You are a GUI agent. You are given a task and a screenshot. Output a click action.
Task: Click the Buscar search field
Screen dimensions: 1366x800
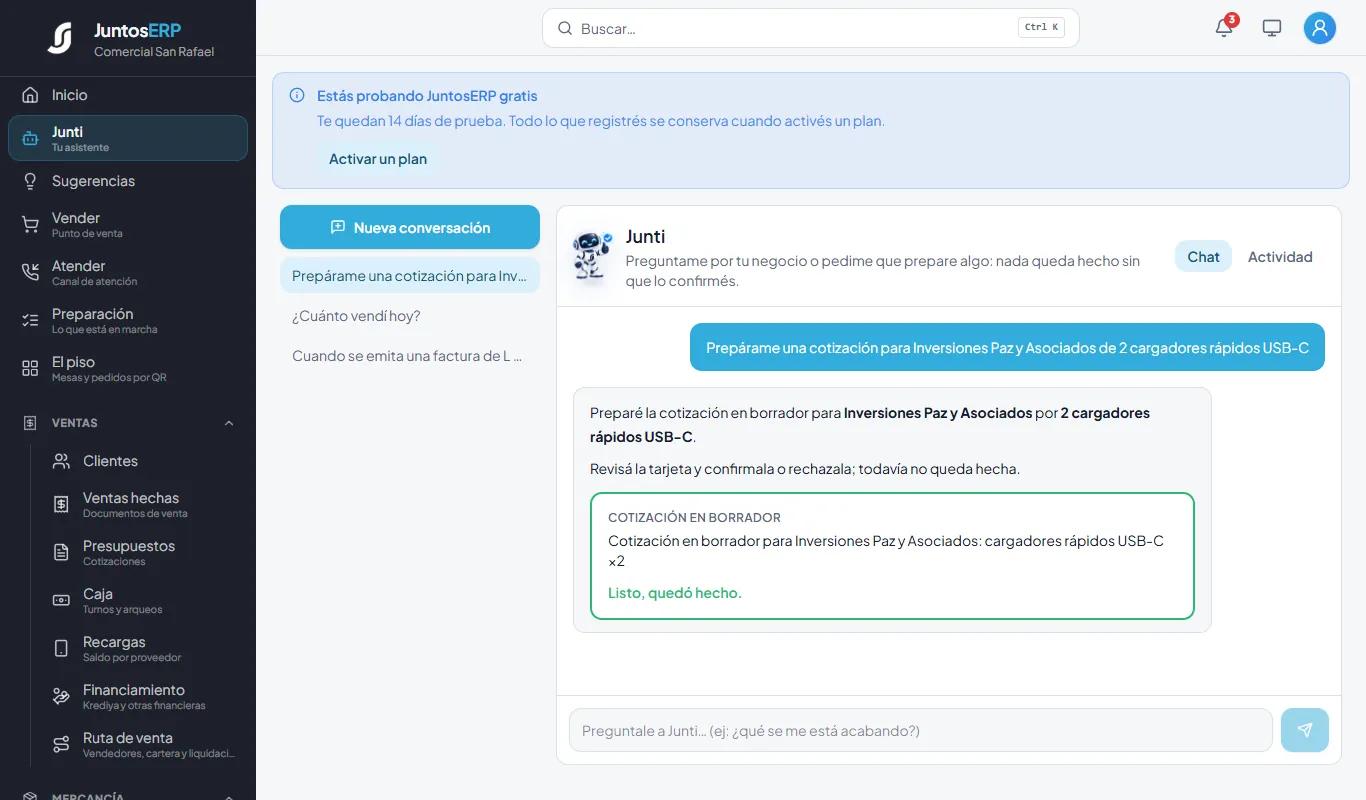811,28
